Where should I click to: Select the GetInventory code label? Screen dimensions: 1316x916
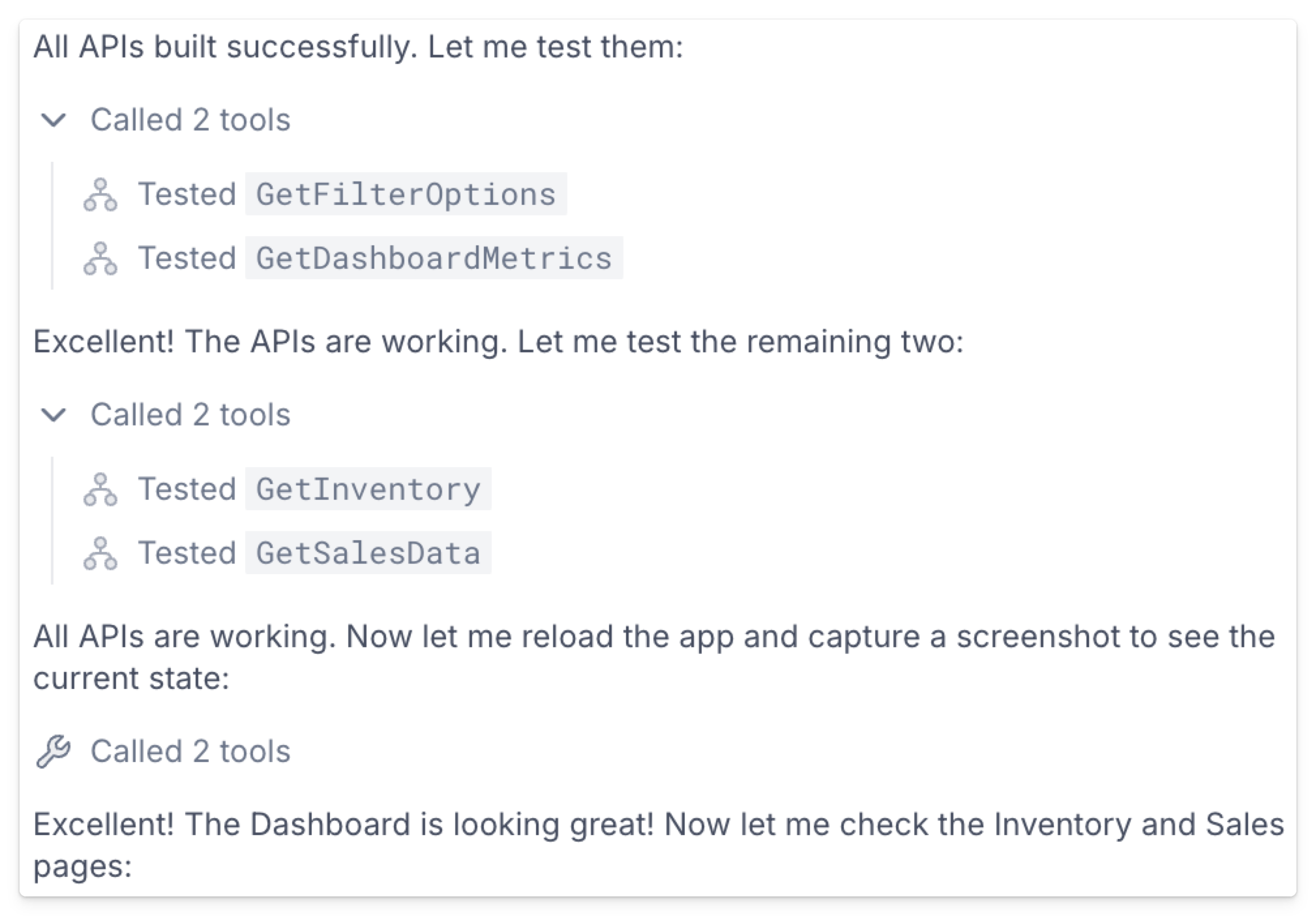click(x=368, y=489)
